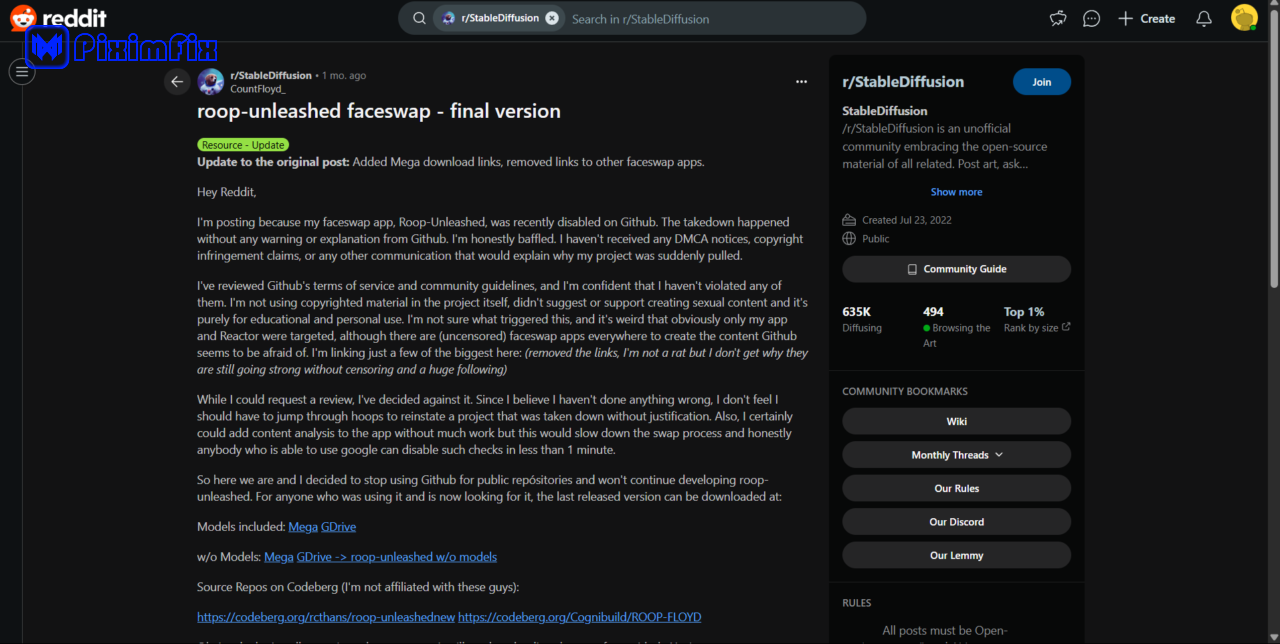Click the r/StableDiffusion community avatar
The width and height of the screenshot is (1280, 644).
click(x=211, y=82)
